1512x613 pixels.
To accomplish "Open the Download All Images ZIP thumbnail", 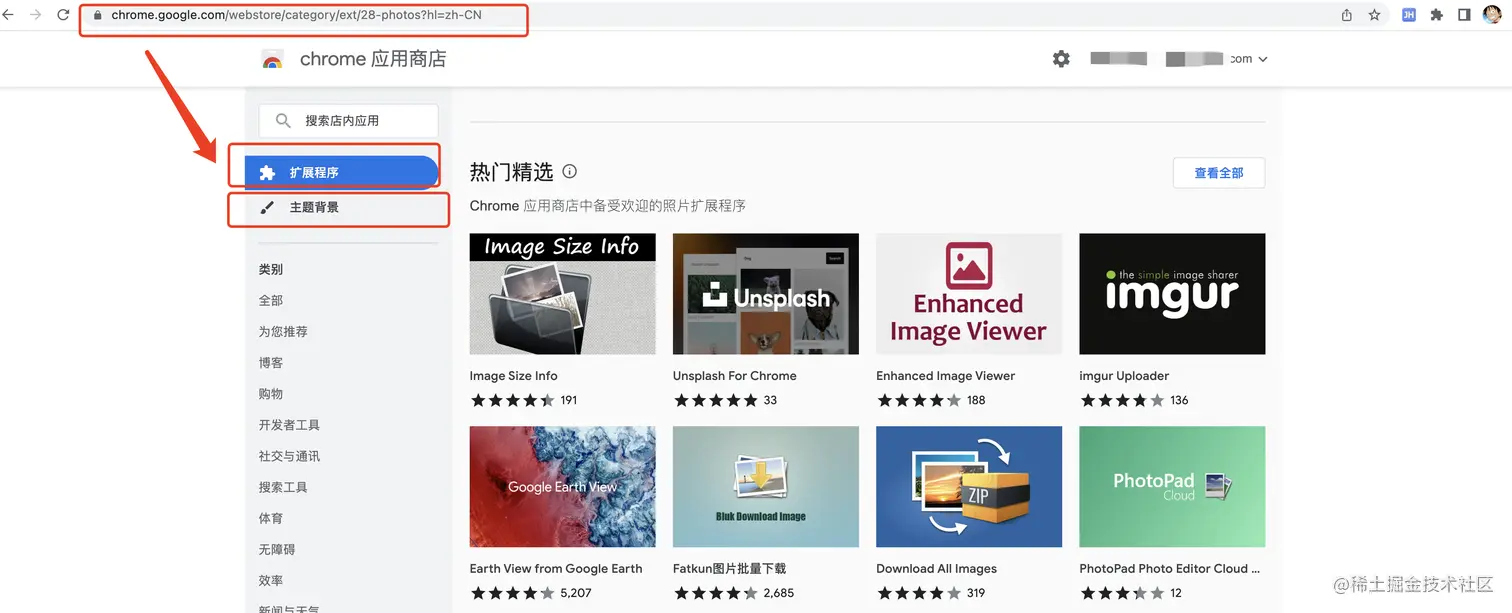I will click(x=969, y=487).
